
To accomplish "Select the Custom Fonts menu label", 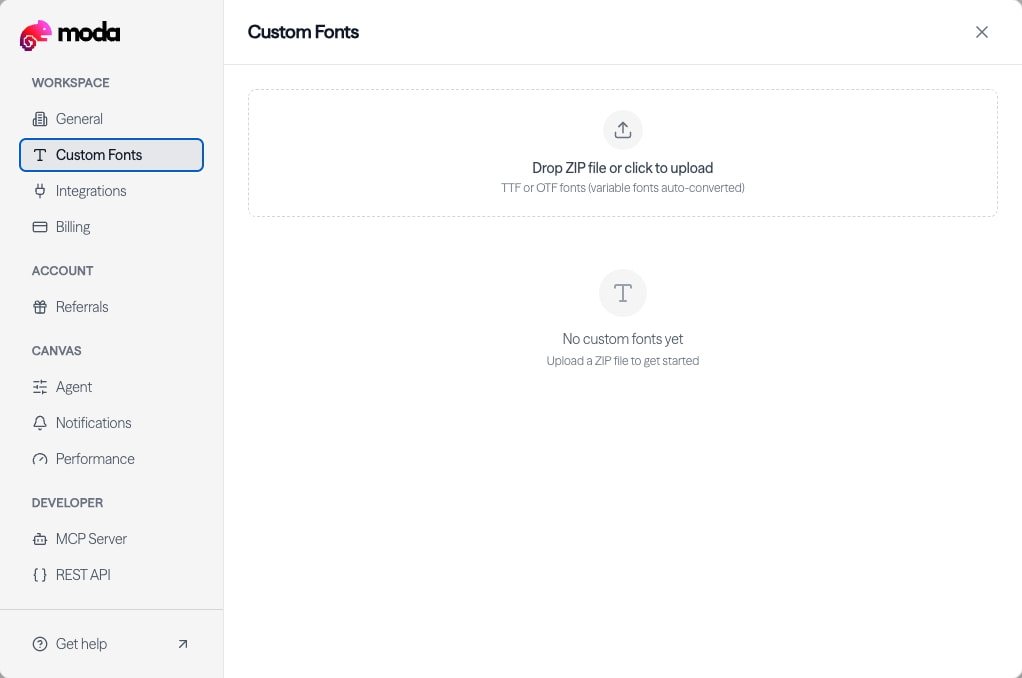I will (x=99, y=155).
